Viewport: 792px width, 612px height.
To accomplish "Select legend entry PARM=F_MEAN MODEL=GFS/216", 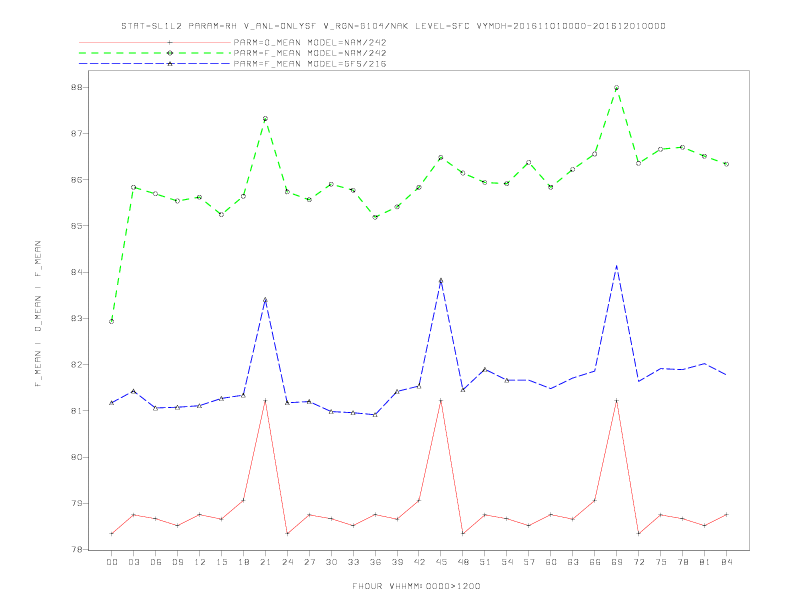I will point(310,64).
